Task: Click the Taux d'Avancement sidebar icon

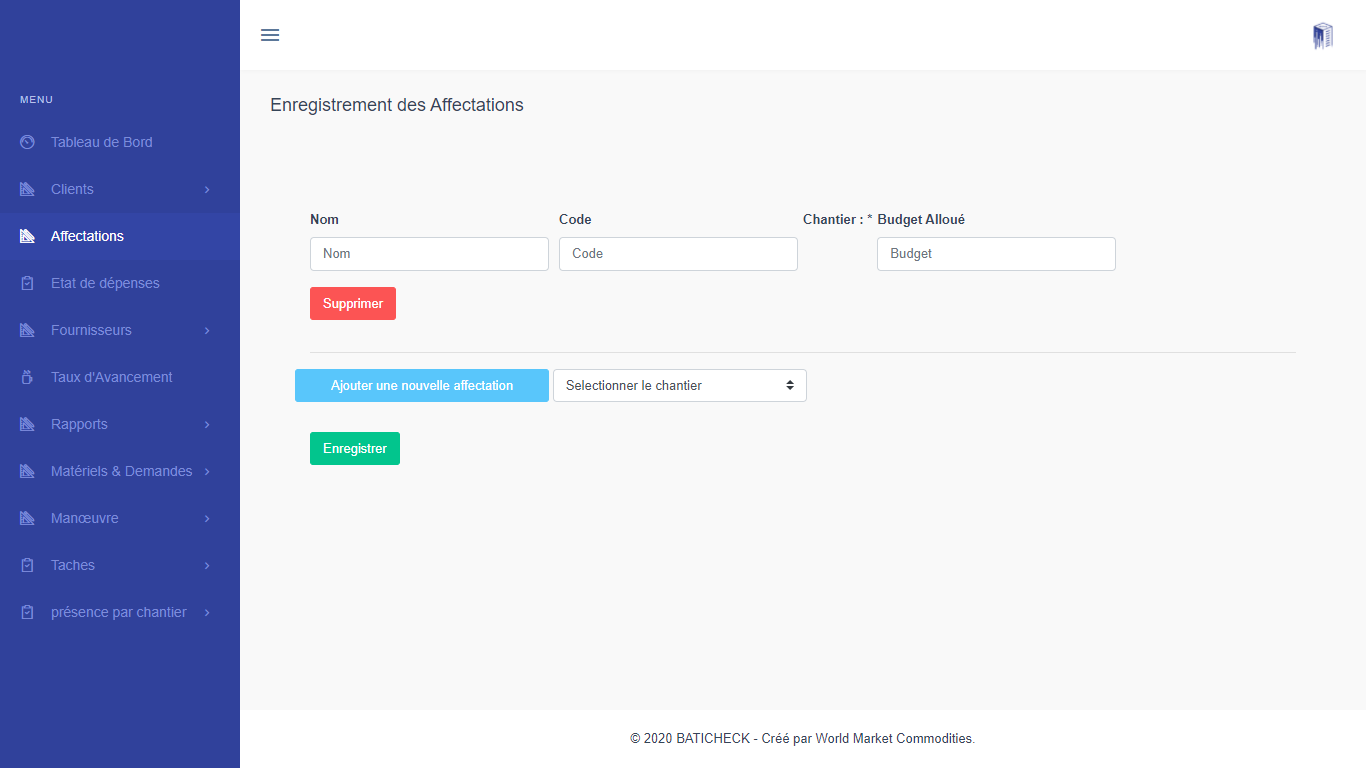Action: [x=28, y=377]
